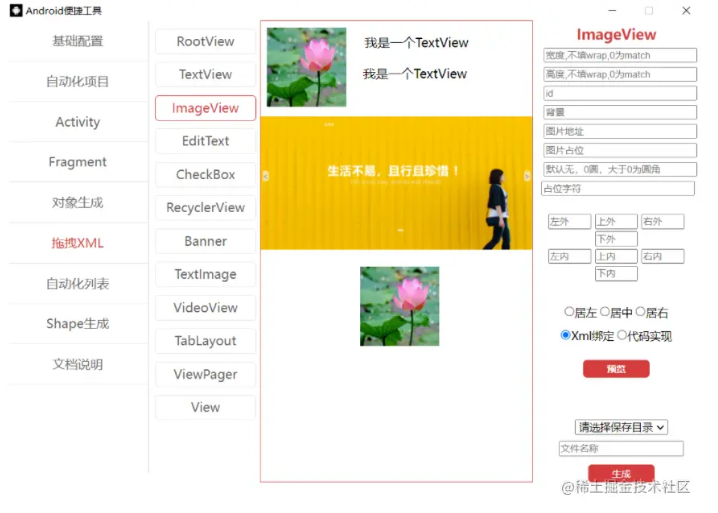
Task: Click the 上内 padding field
Action: (616, 256)
